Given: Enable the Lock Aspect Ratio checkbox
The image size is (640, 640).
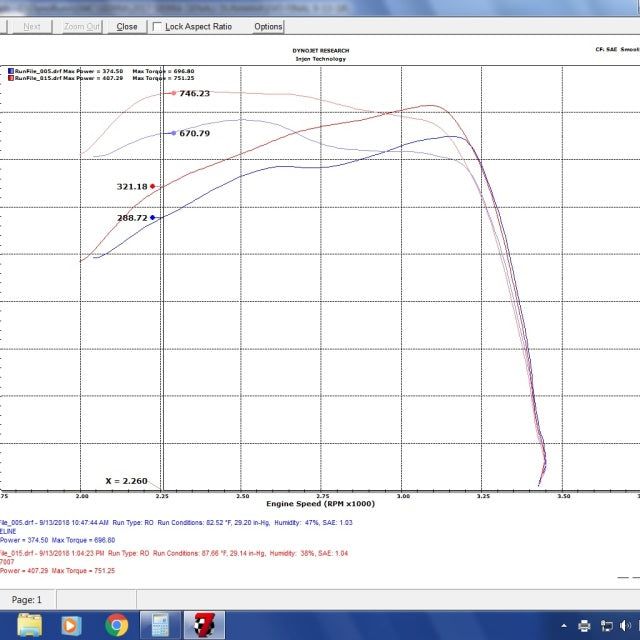Looking at the screenshot, I should 158,27.
